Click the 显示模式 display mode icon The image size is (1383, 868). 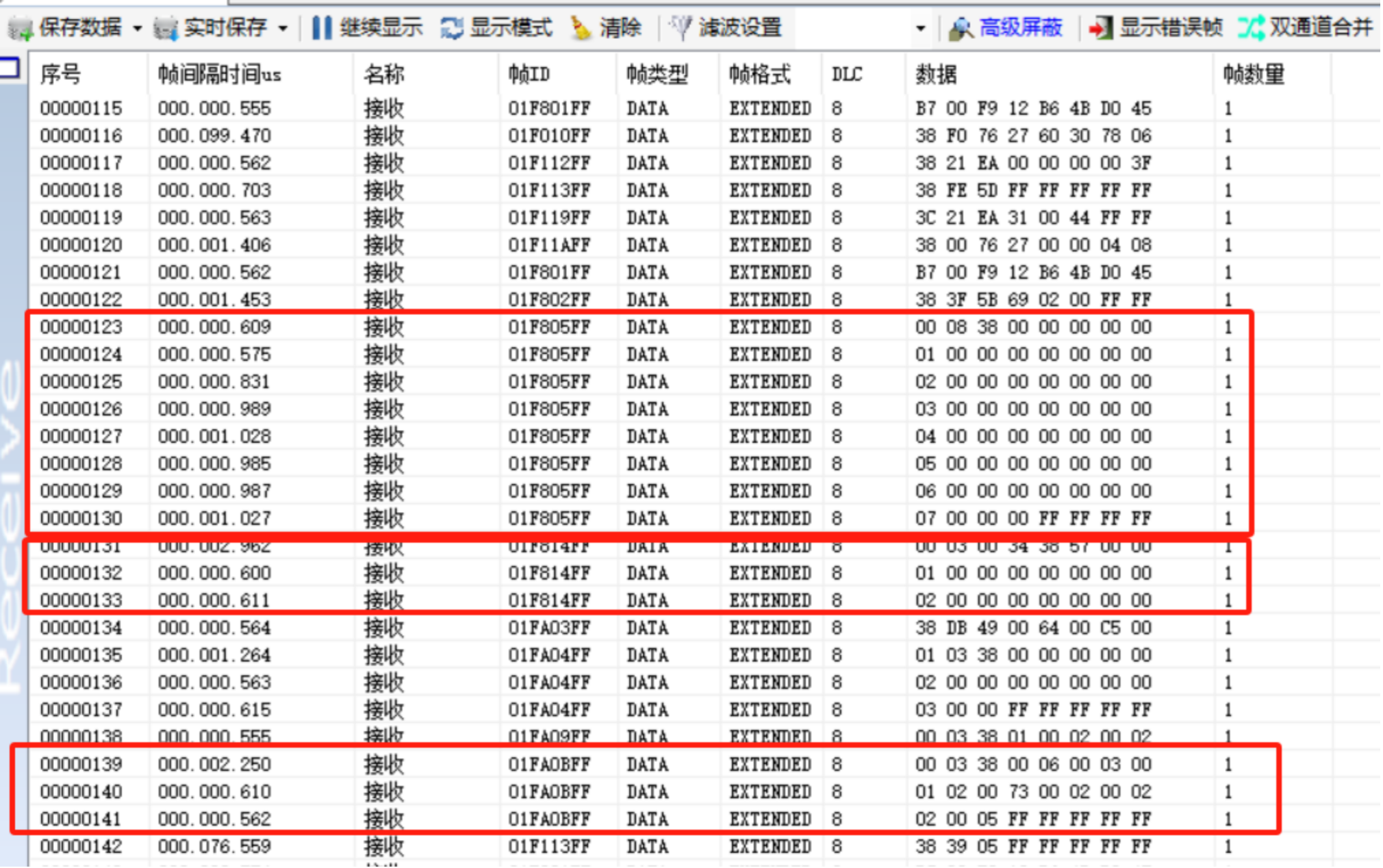point(452,28)
